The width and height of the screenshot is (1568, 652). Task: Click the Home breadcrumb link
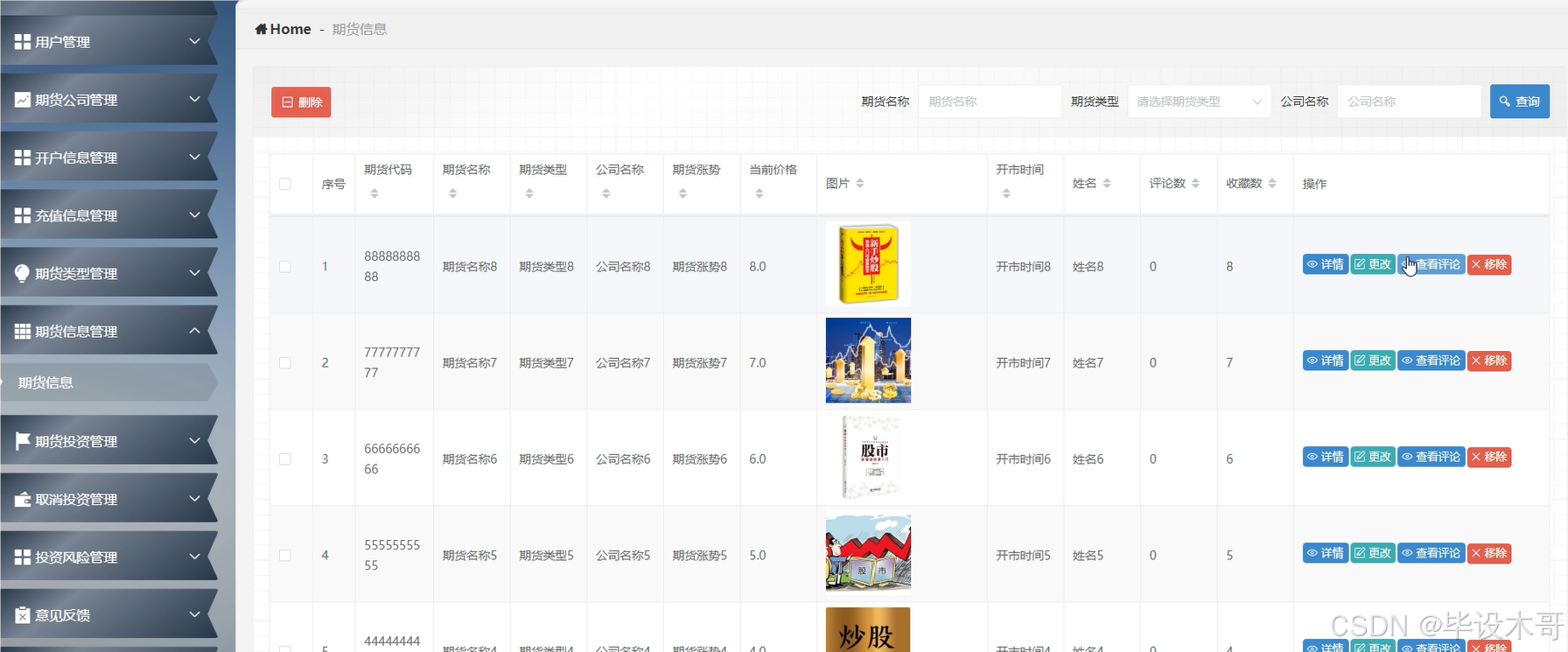tap(283, 29)
